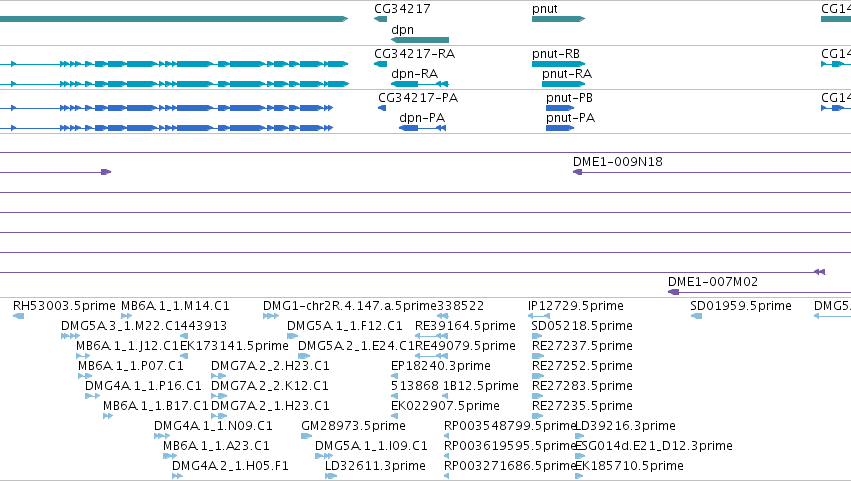
Task: Select the ESG014d.E21_D12.3prime label
Action: point(653,446)
